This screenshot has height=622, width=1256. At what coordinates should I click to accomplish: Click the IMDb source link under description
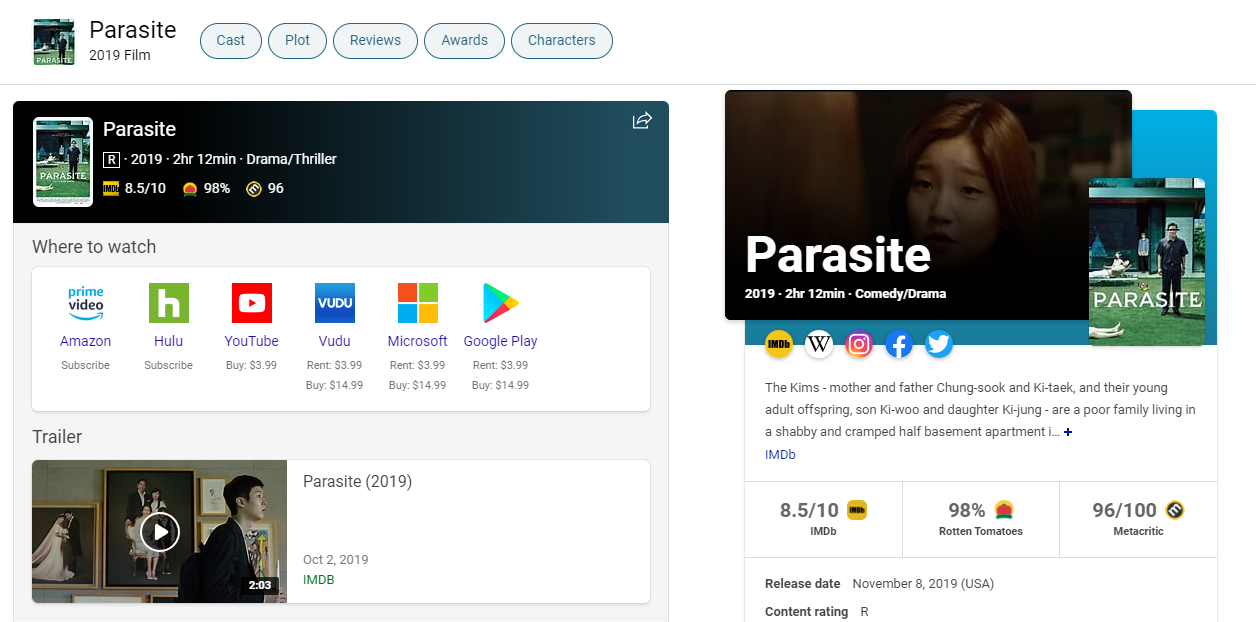tap(780, 455)
